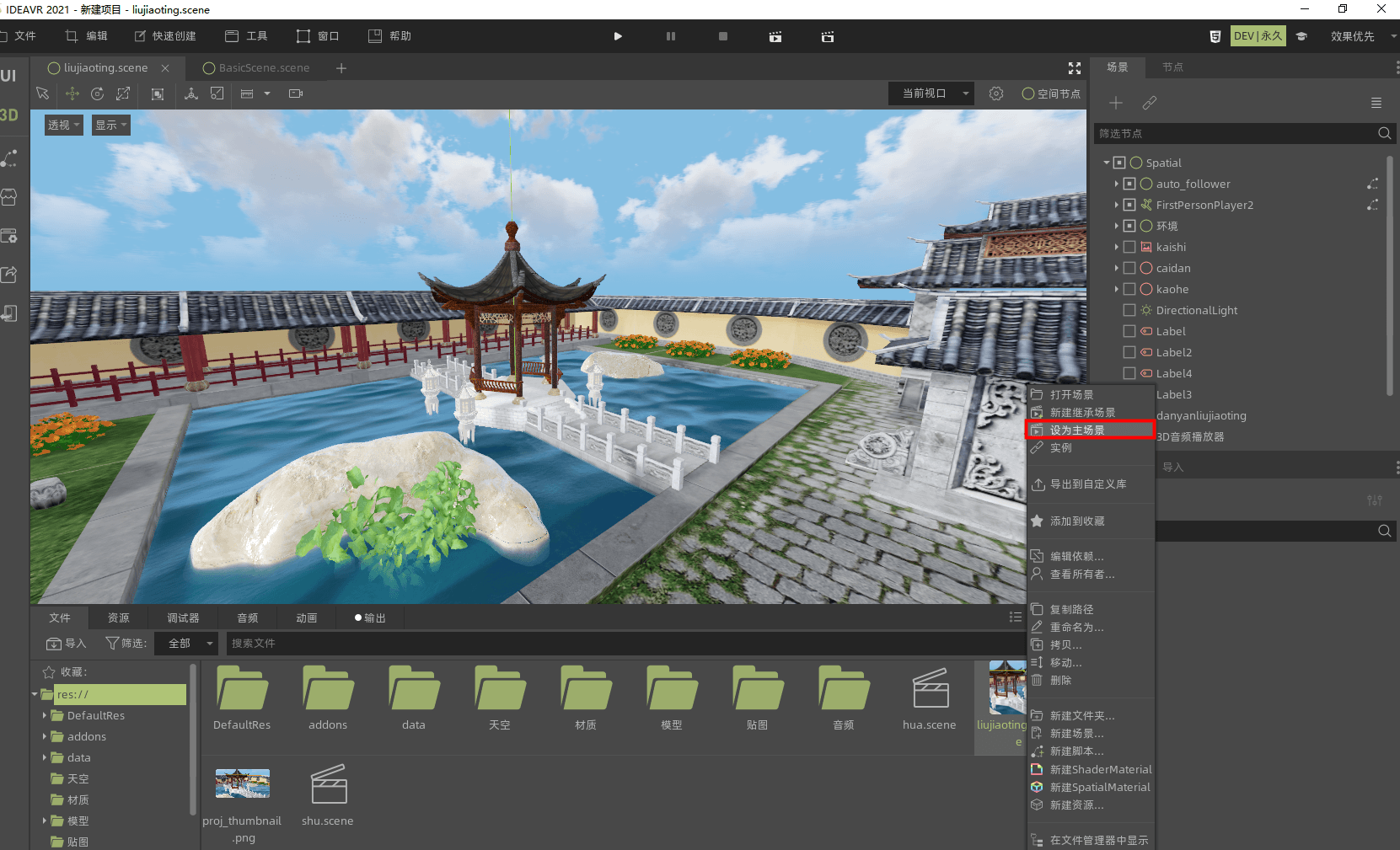Viewport: 1400px width, 850px height.
Task: Select the rotate tool in viewport toolbar
Action: pos(98,94)
